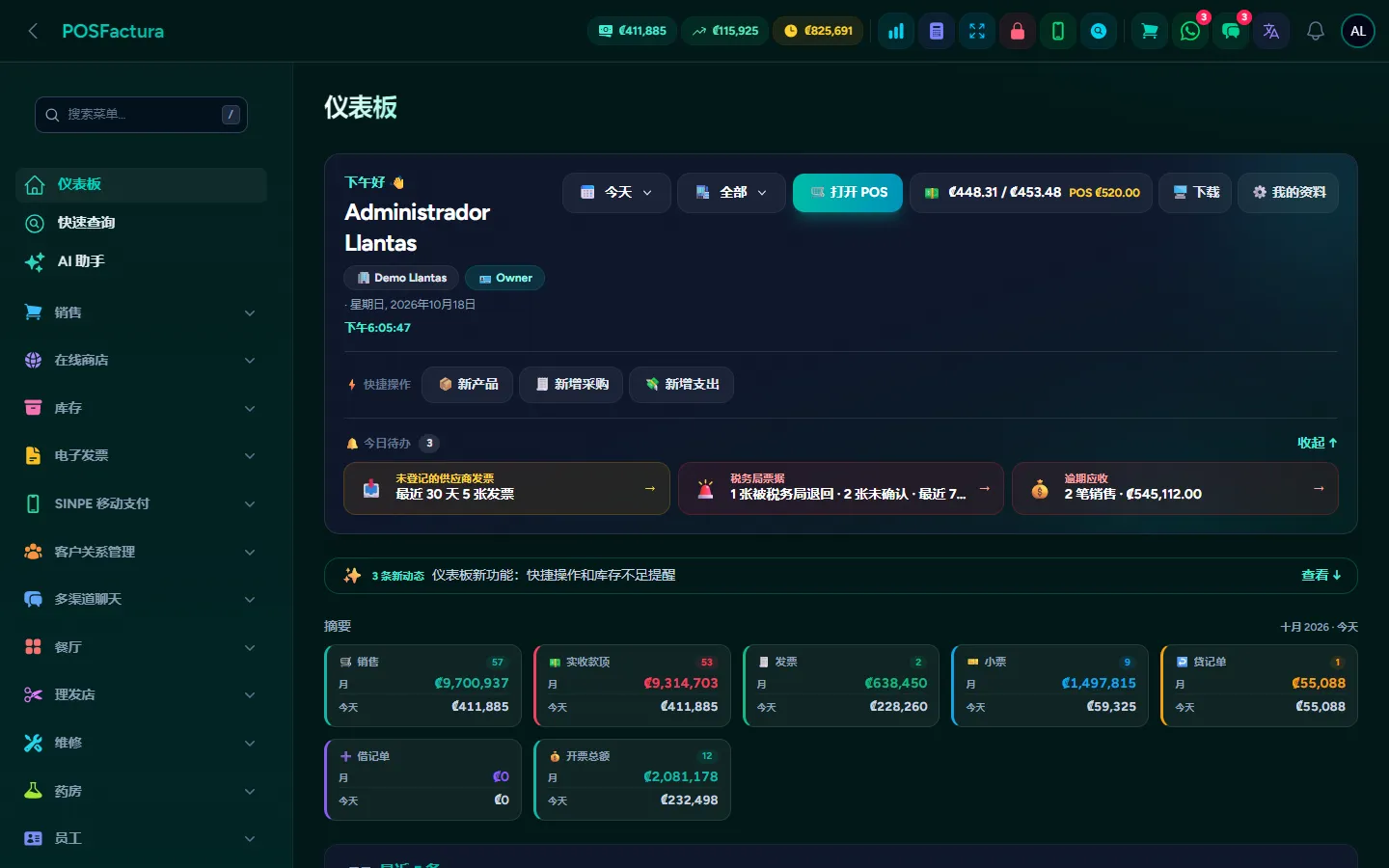Focus the 搜索菜单 search field
The width and height of the screenshot is (1389, 868).
141,115
